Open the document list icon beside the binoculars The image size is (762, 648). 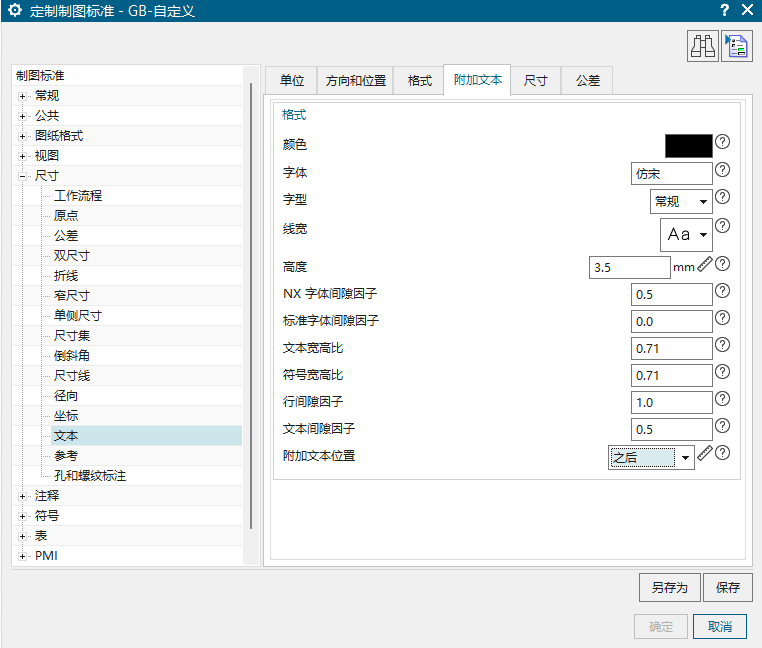click(x=737, y=46)
